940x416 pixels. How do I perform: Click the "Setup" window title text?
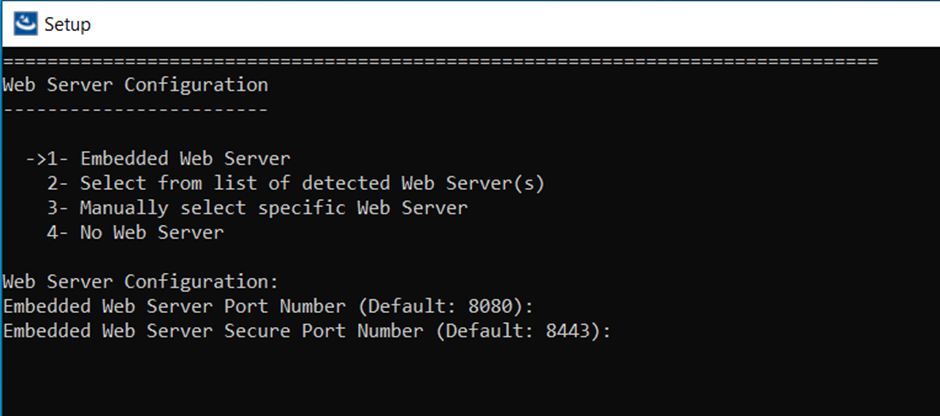click(x=67, y=24)
